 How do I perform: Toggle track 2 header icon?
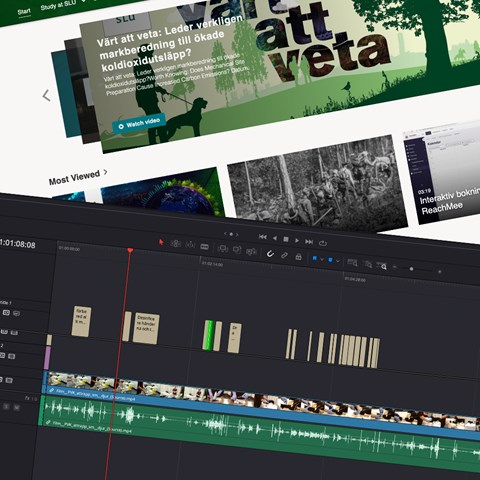click(x=11, y=356)
